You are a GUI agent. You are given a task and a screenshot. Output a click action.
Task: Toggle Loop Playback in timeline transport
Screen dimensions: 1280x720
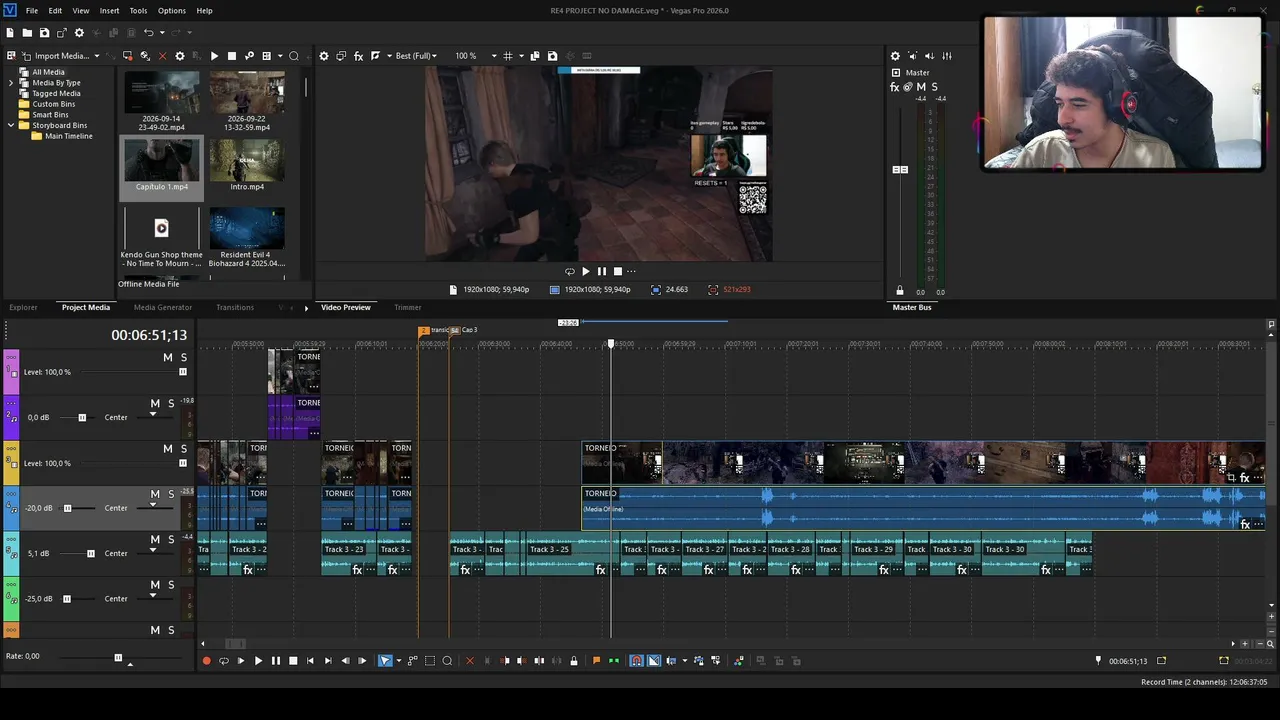click(x=224, y=661)
